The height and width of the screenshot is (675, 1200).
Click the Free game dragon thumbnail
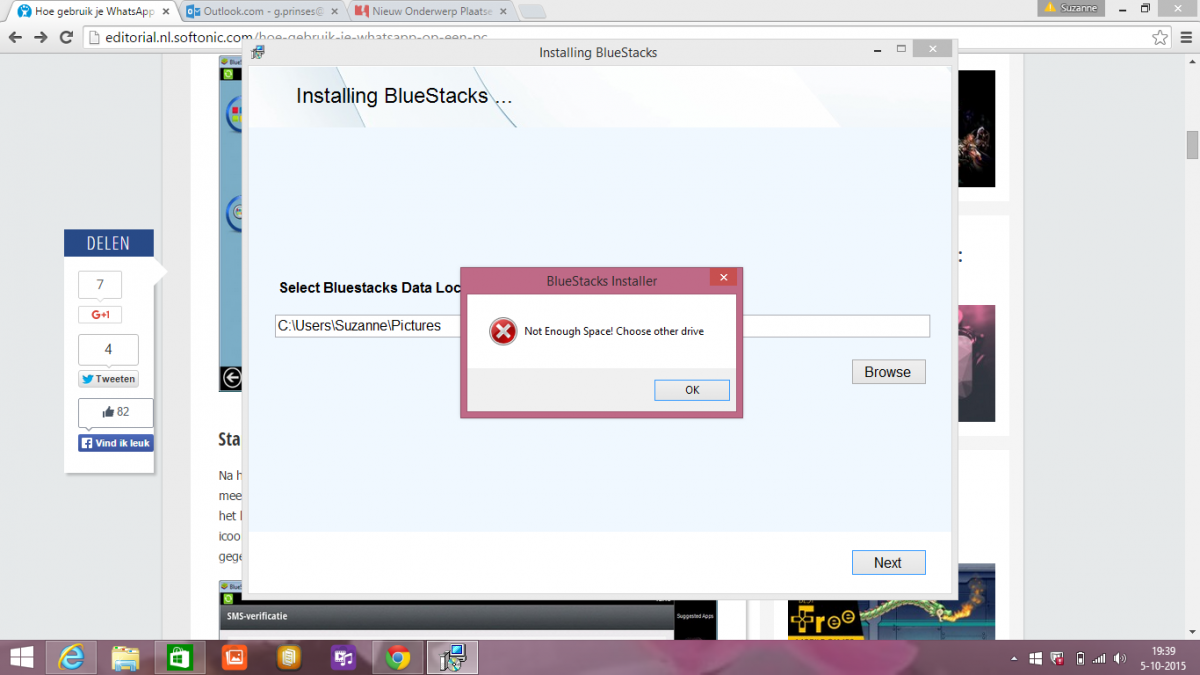892,602
